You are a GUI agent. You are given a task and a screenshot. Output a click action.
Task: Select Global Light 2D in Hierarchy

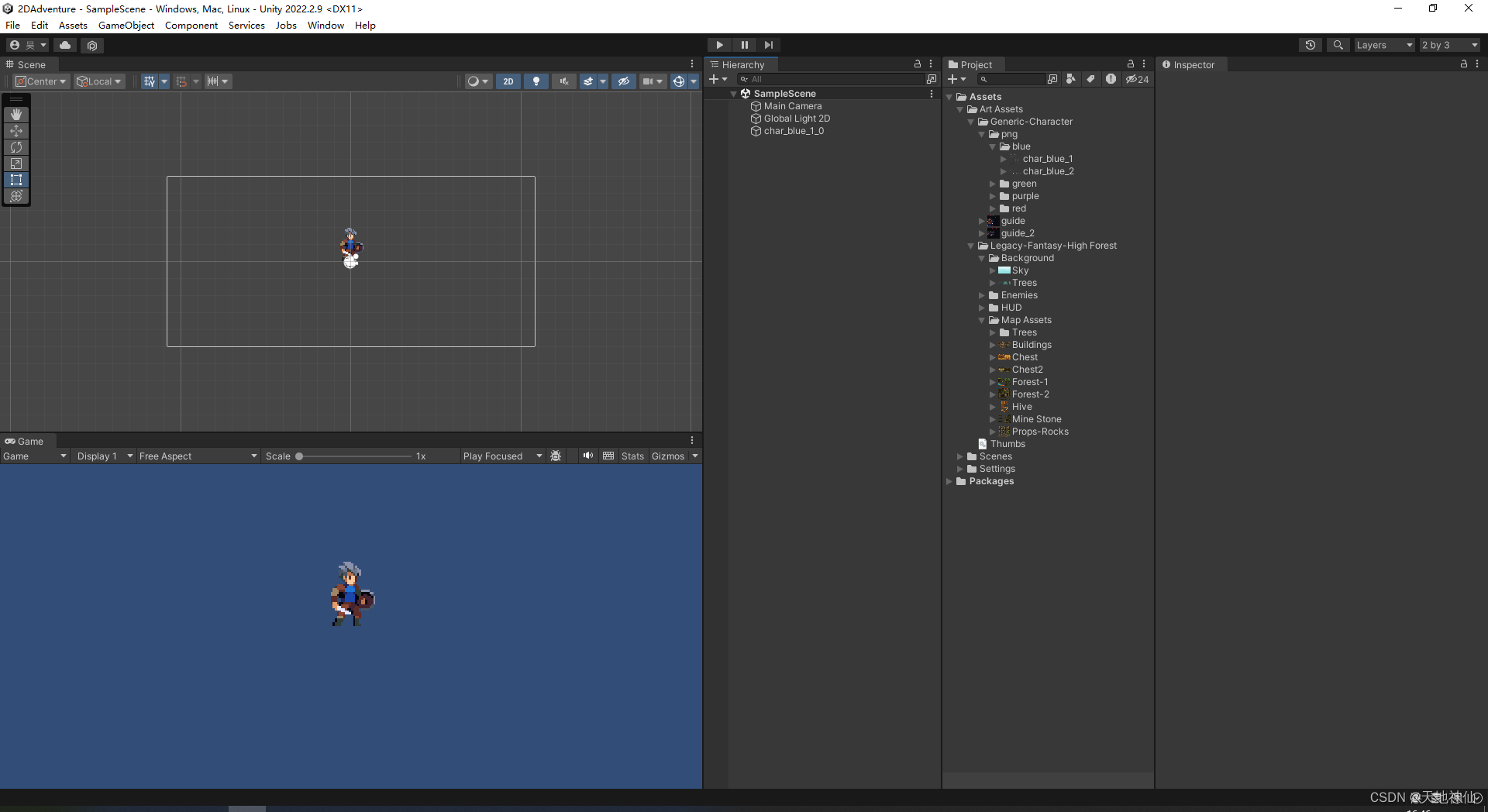coord(797,119)
